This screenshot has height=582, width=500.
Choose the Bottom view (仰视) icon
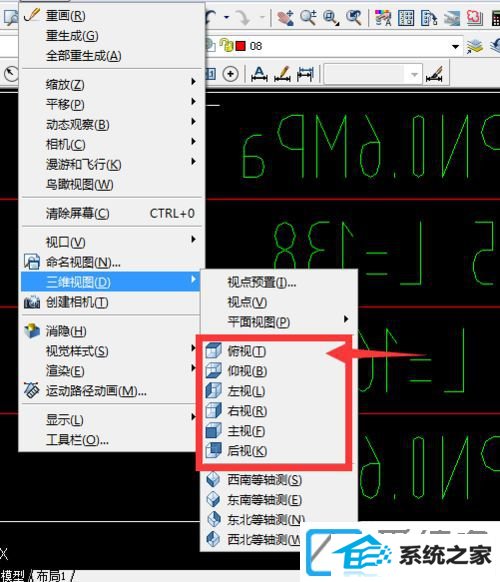coord(214,370)
